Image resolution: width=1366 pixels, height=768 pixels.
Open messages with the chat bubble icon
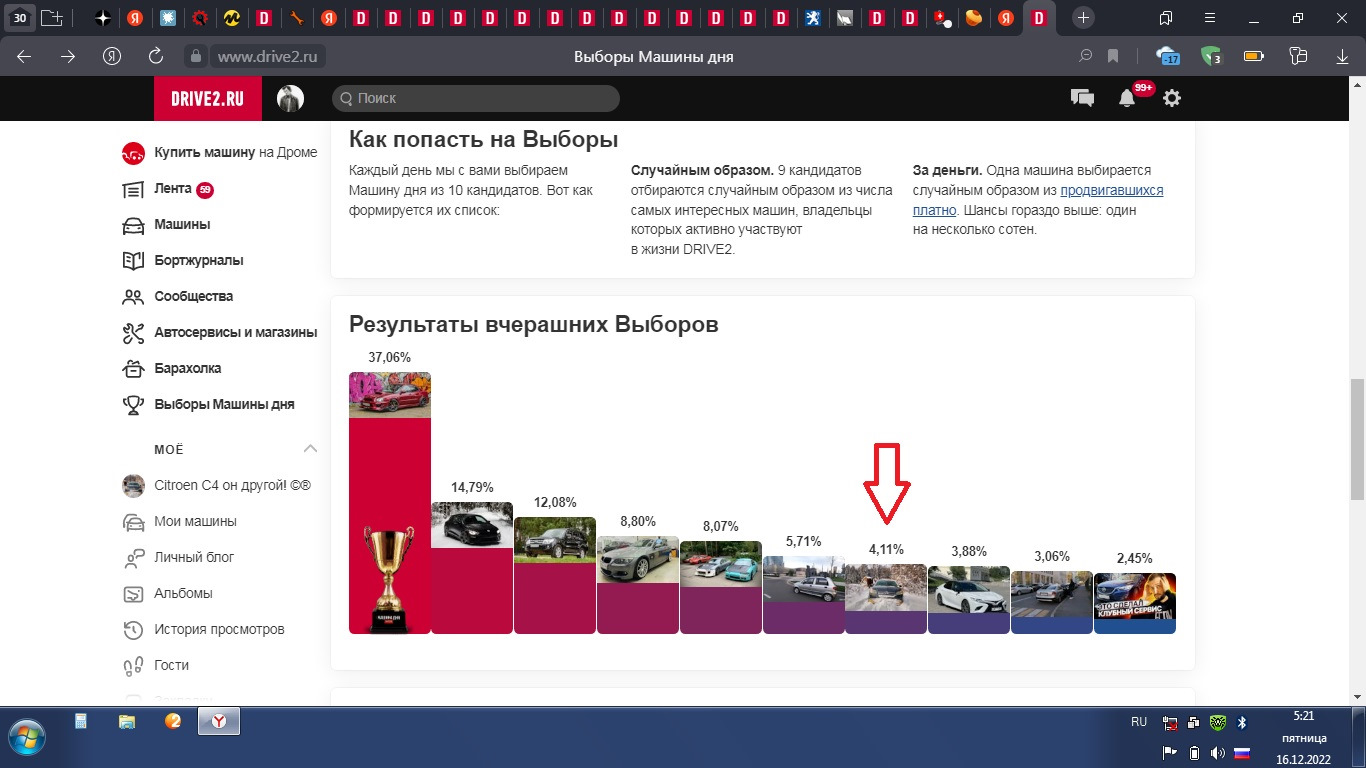tap(1081, 98)
